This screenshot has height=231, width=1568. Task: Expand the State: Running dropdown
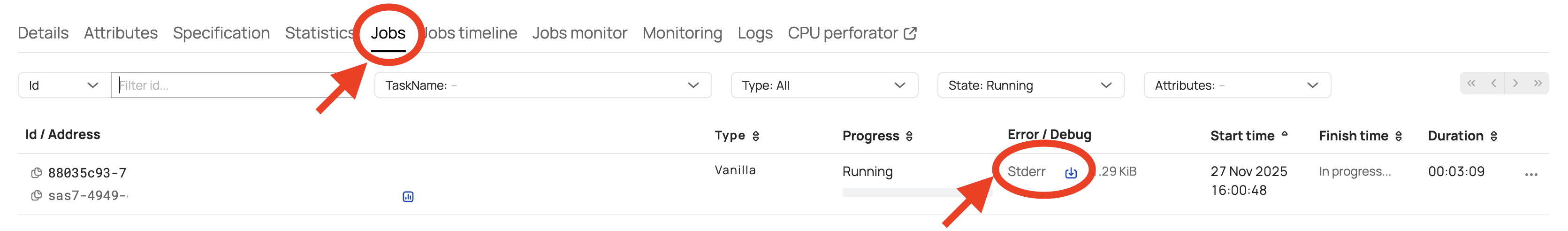[x=1030, y=85]
